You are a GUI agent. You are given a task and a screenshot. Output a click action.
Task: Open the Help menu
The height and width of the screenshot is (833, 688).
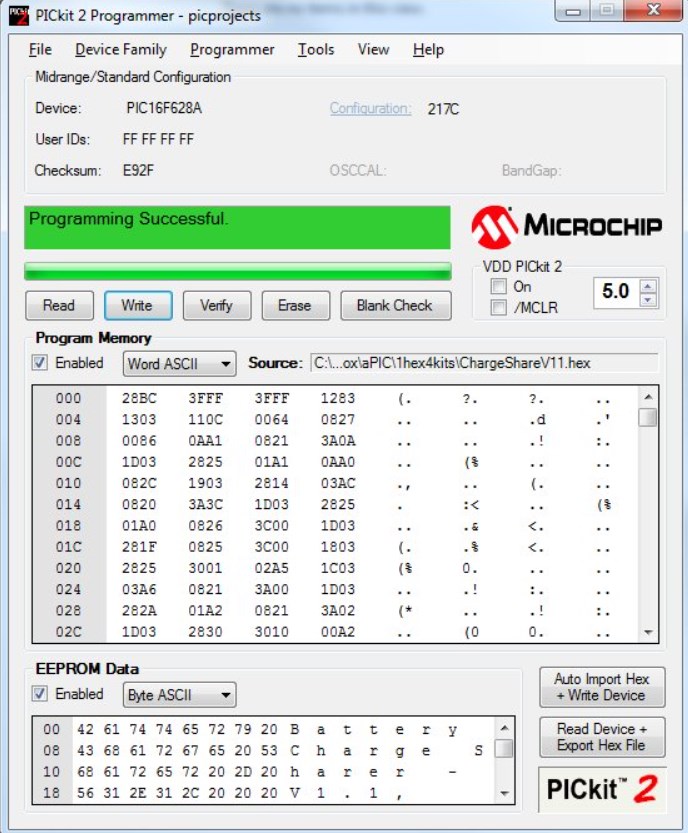pos(428,50)
